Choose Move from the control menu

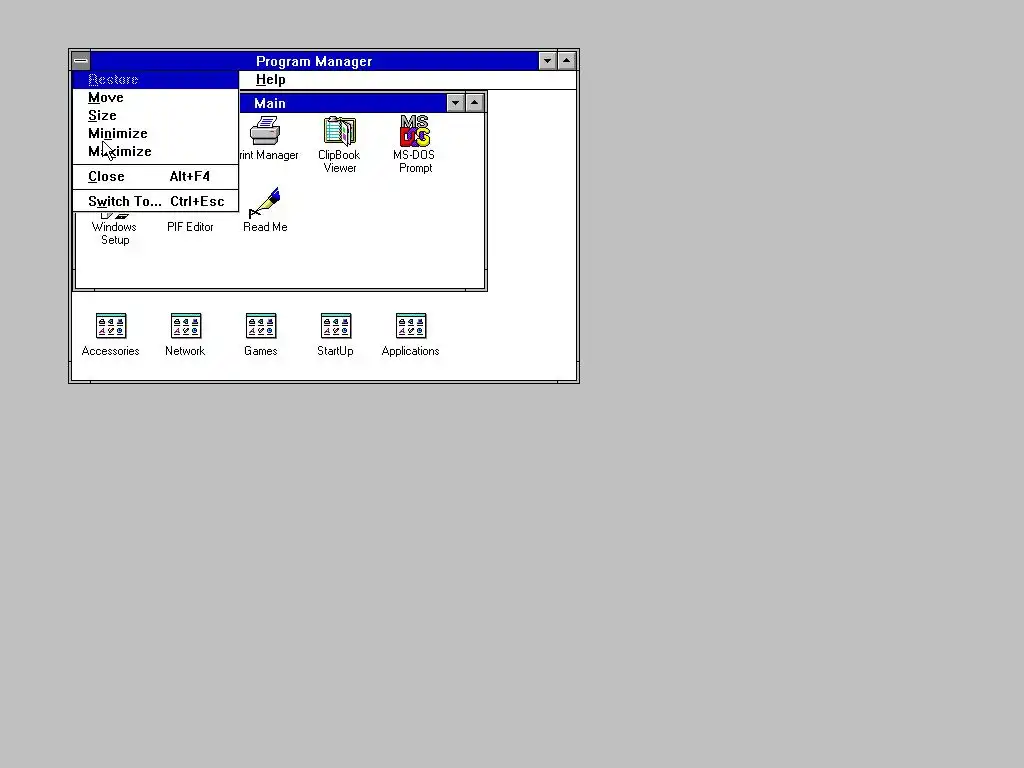pos(155,97)
